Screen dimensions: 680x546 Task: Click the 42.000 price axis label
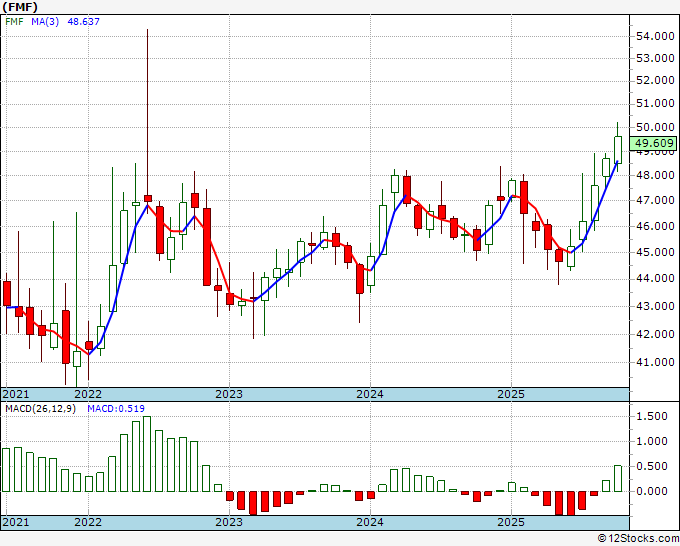click(x=655, y=334)
